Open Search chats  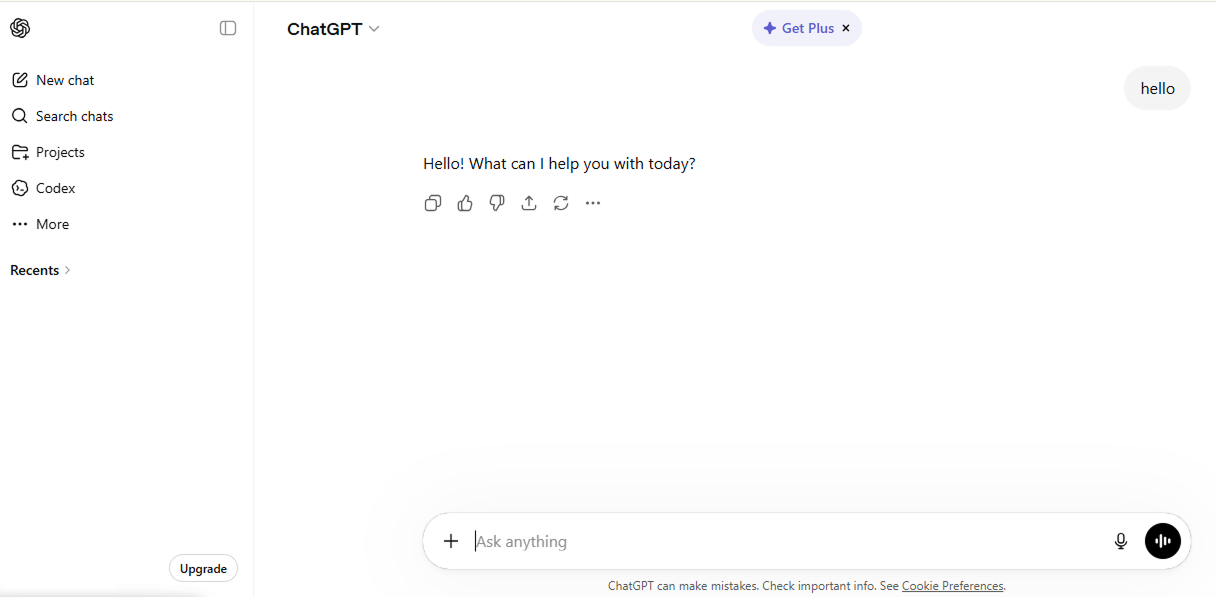62,116
